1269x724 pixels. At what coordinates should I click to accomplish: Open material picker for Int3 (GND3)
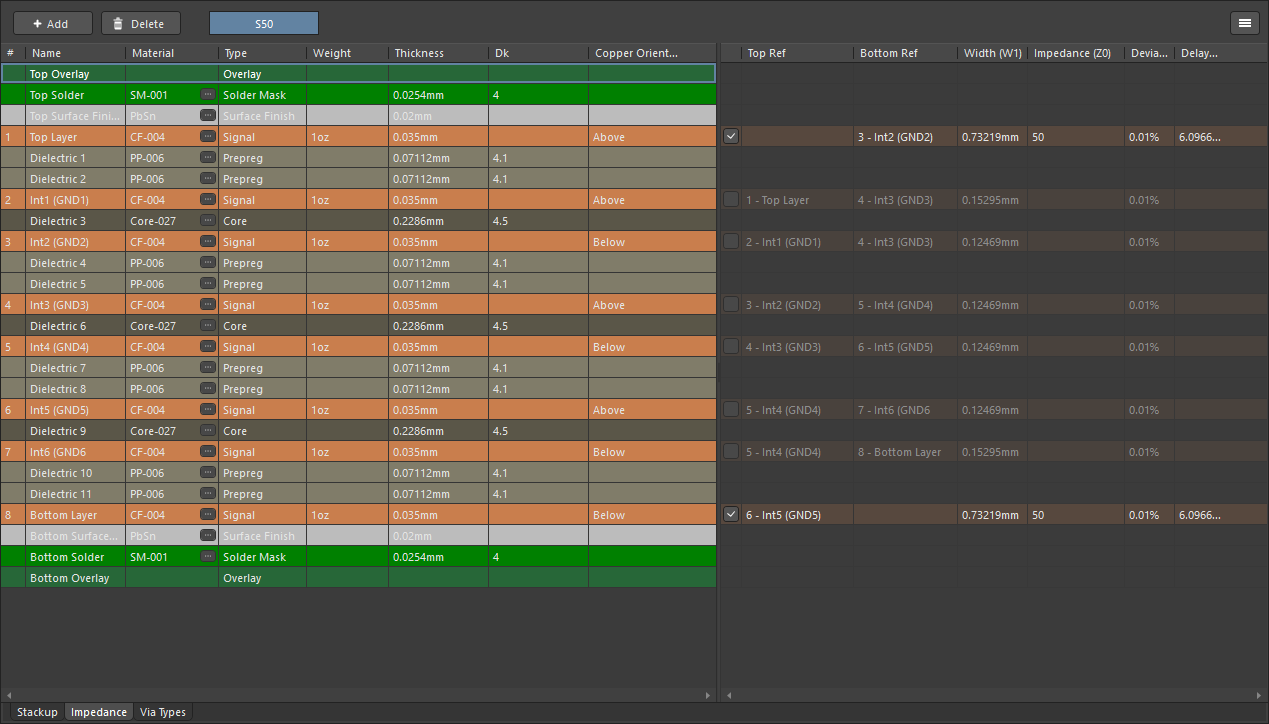pyautogui.click(x=207, y=305)
